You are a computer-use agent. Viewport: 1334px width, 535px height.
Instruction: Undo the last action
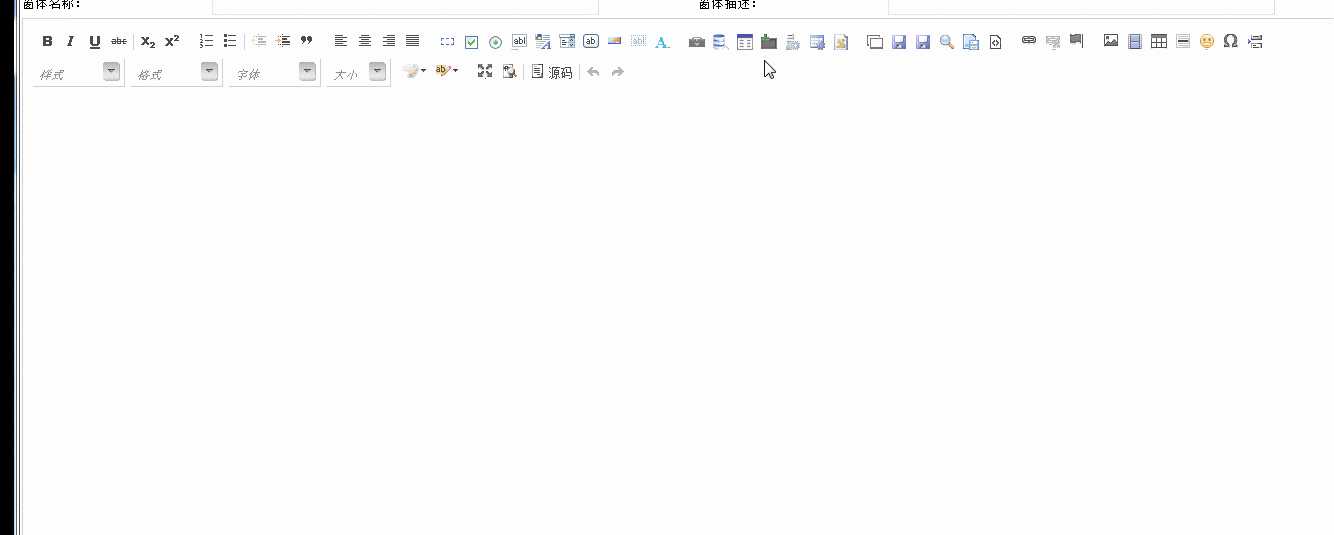click(593, 72)
